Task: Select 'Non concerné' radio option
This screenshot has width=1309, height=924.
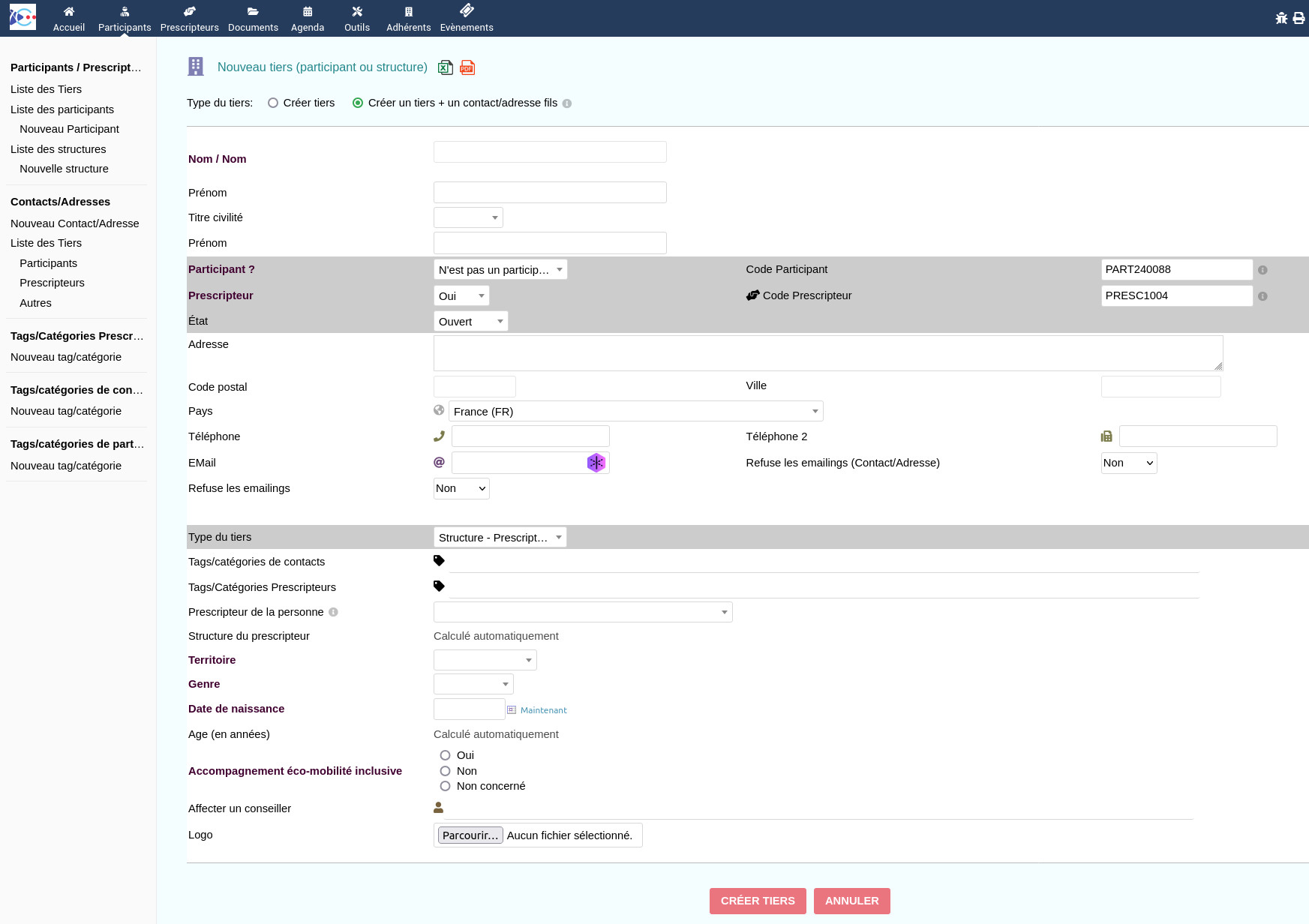Action: tap(446, 786)
